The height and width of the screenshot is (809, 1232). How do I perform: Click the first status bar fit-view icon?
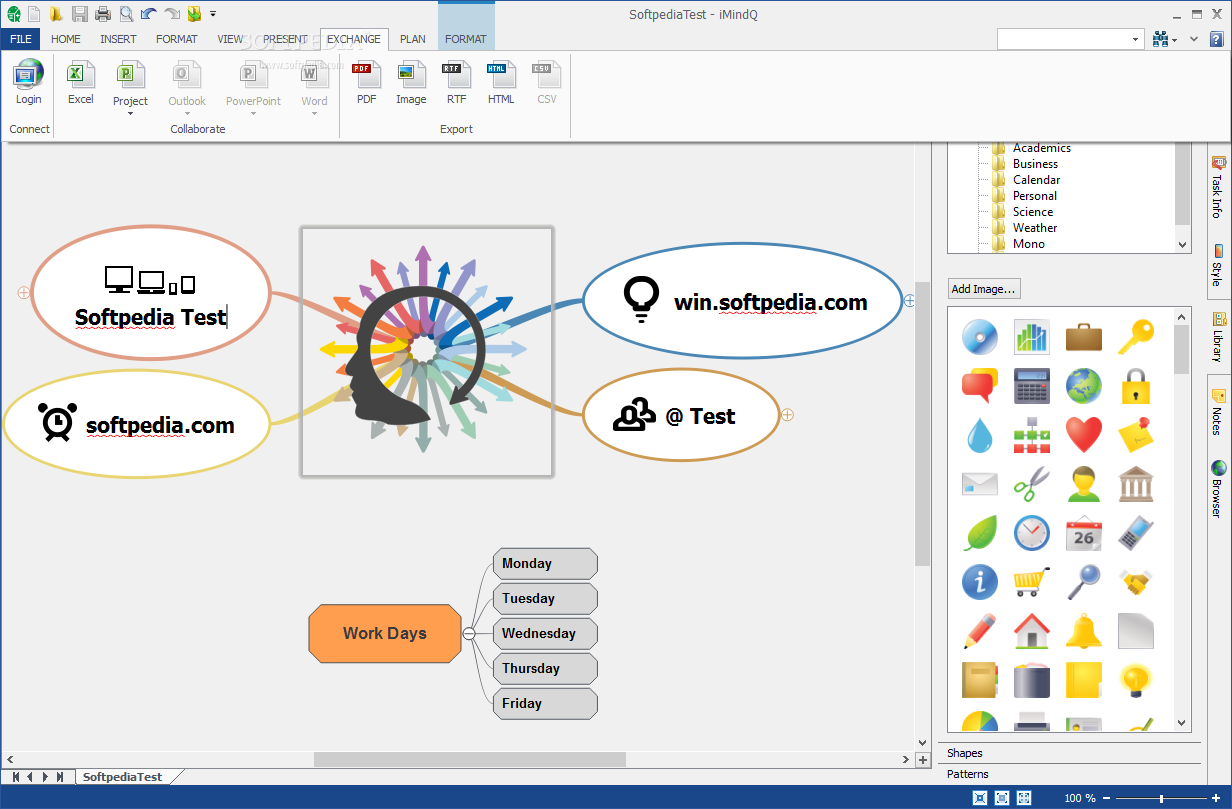pyautogui.click(x=979, y=797)
